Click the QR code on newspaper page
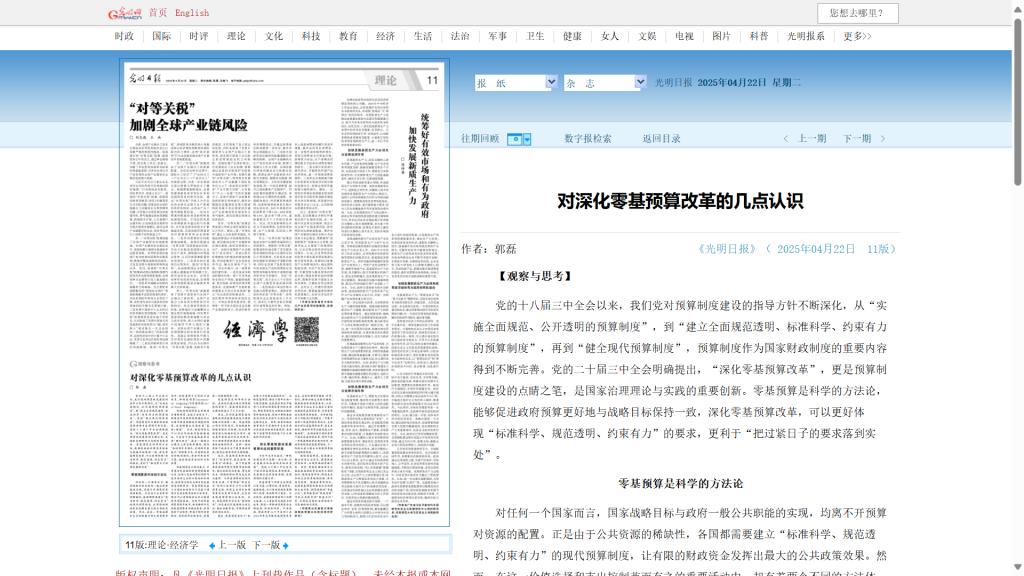This screenshot has width=1024, height=576. tap(306, 329)
